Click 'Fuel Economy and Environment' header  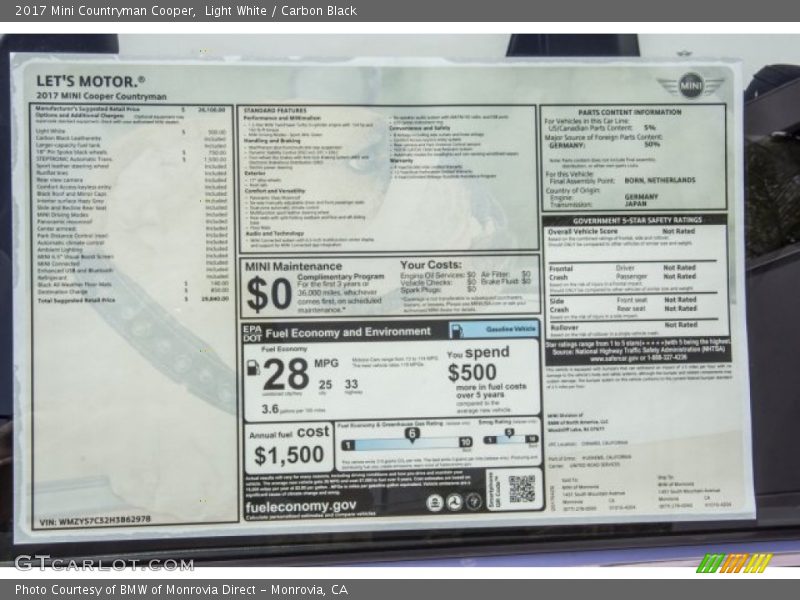coord(348,333)
